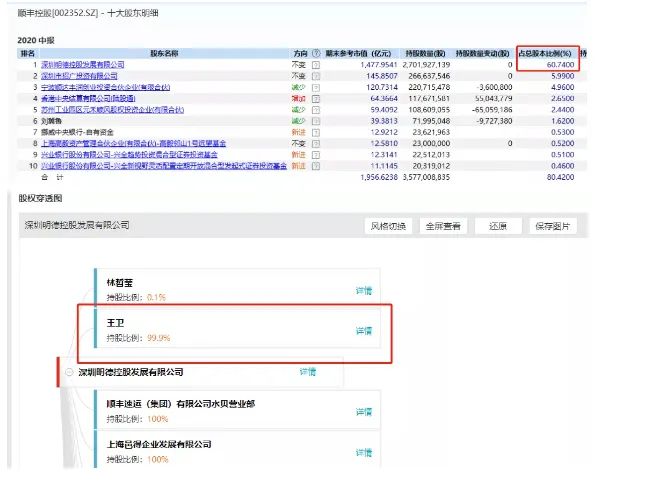Image resolution: width=649 pixels, height=487 pixels.
Task: Click the 2020 中报 period heading
Action: point(36,41)
